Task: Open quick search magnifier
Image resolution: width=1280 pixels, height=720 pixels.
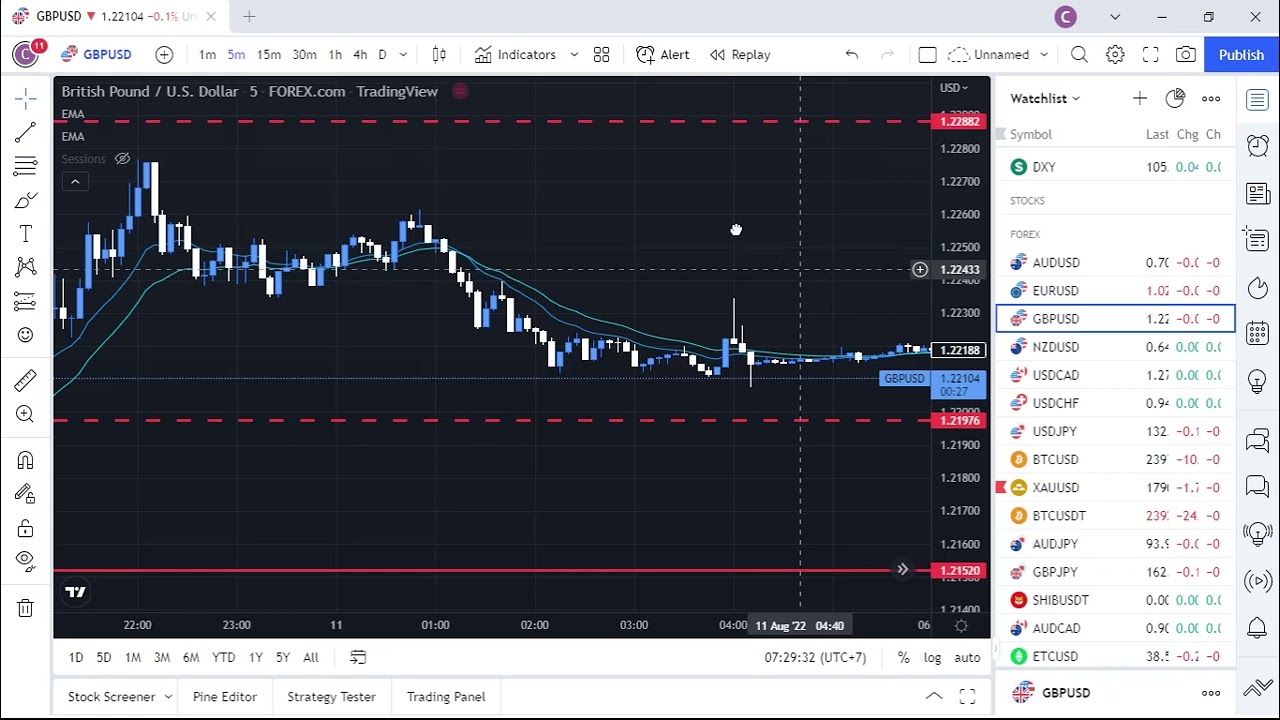Action: pyautogui.click(x=1079, y=55)
